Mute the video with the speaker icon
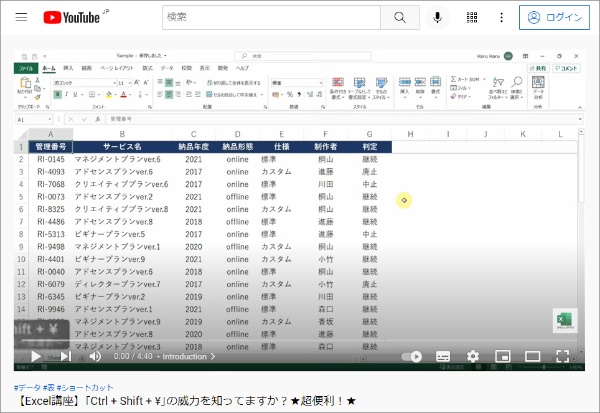The width and height of the screenshot is (600, 413). tap(95, 356)
